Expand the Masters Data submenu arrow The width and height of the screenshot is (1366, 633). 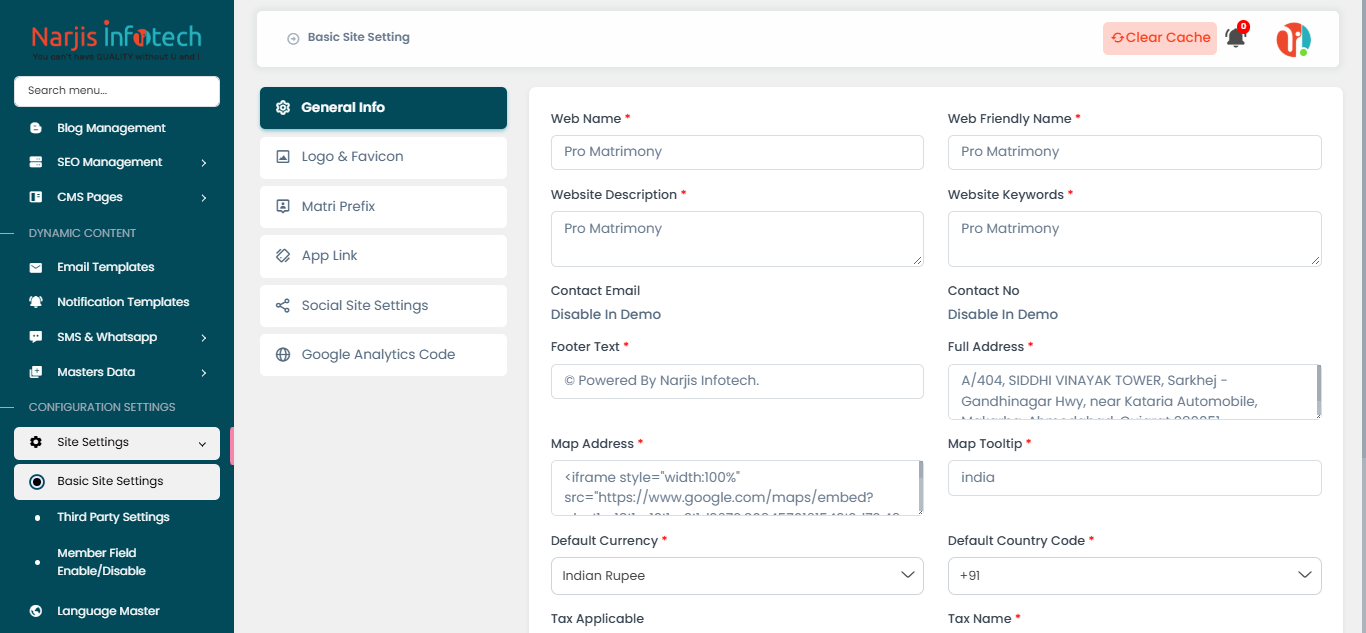pyautogui.click(x=203, y=373)
